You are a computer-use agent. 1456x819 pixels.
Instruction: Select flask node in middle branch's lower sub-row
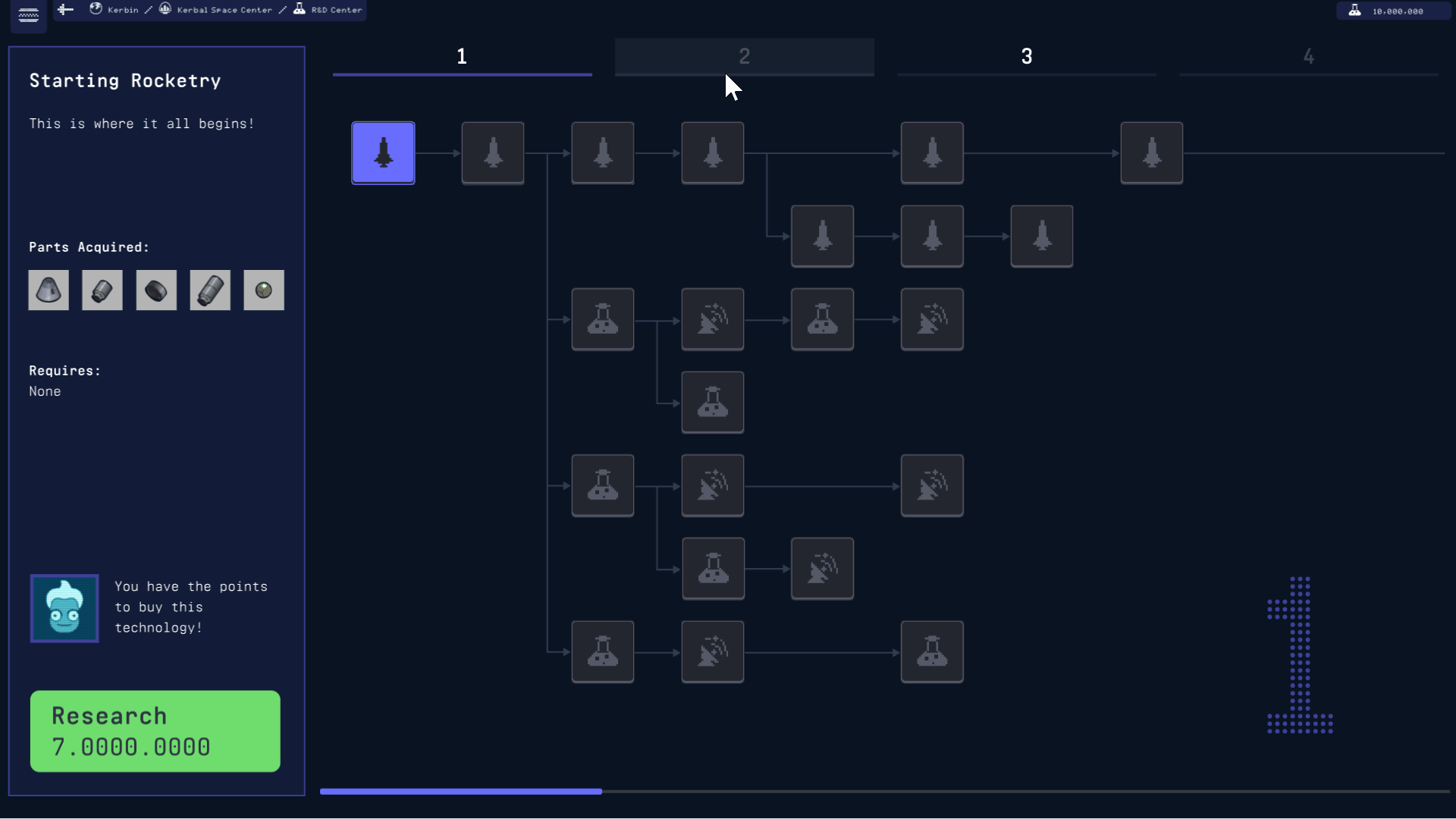coord(713,569)
